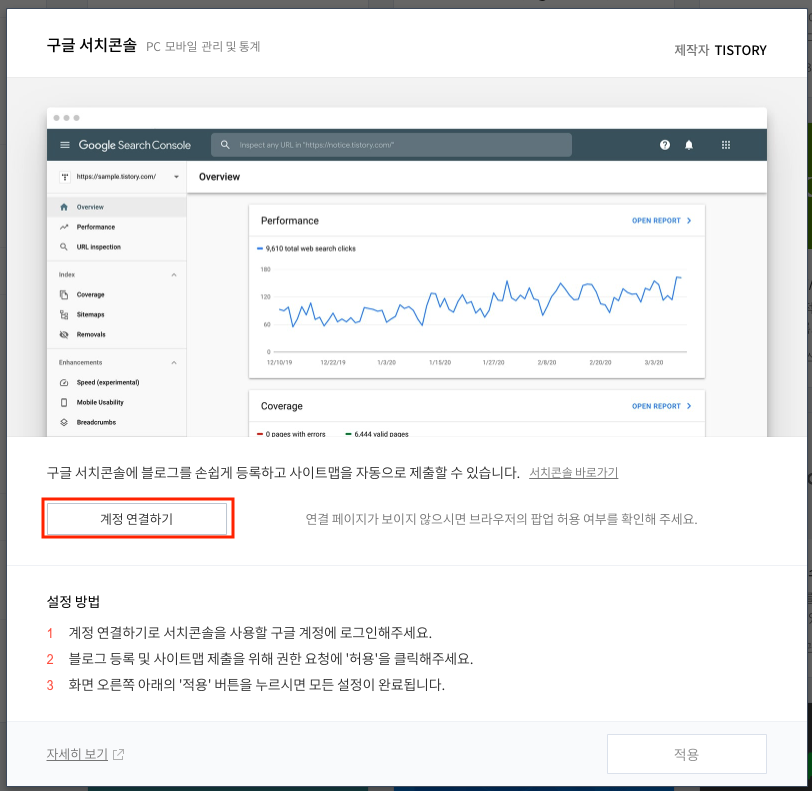Click step 1 text about 구글 계정 로그인
This screenshot has width=812, height=791.
[250, 632]
